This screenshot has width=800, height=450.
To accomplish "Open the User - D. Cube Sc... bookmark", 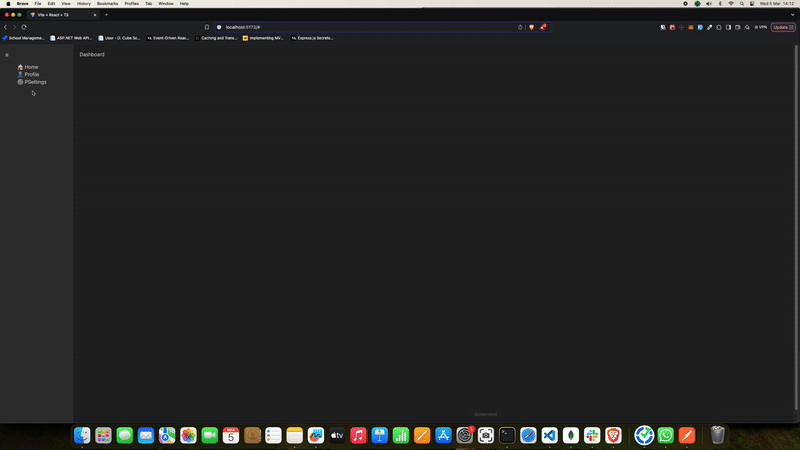I will (x=119, y=38).
